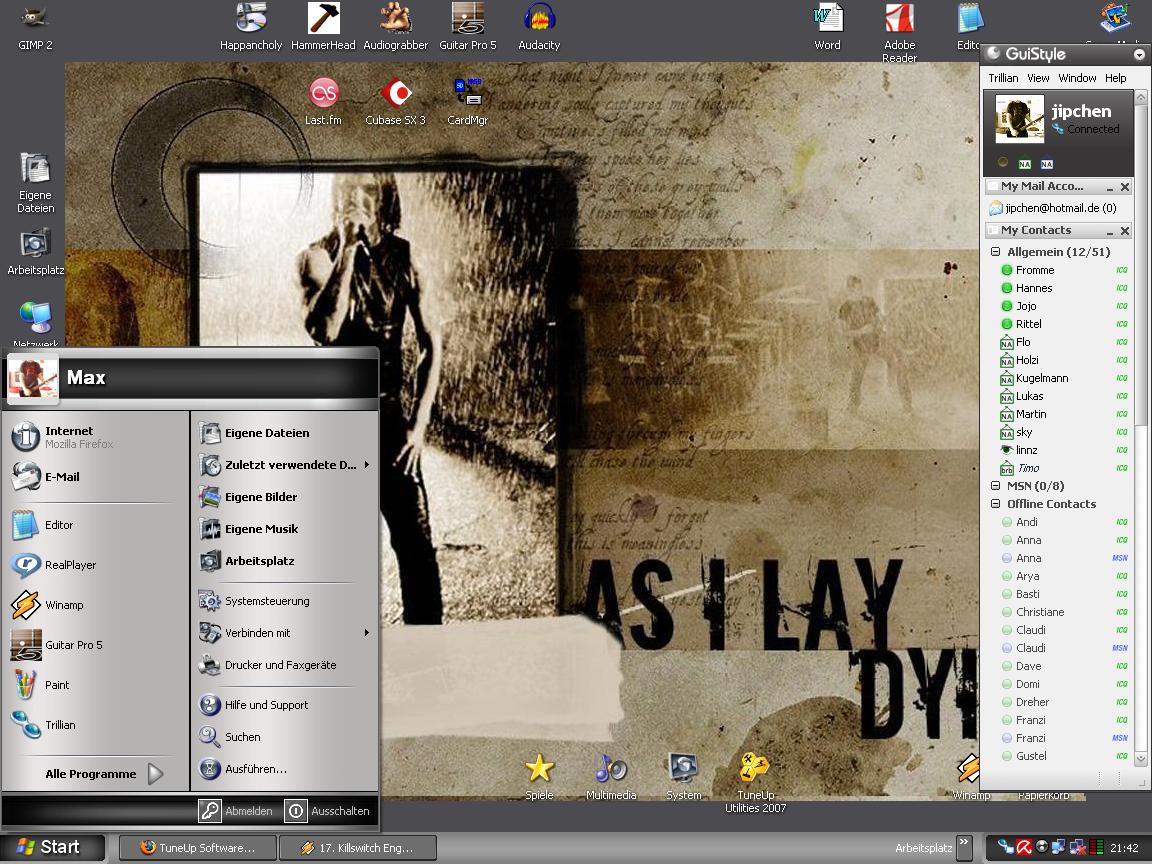1152x864 pixels.
Task: Collapse the MSN (0/8) contact group
Action: [996, 486]
